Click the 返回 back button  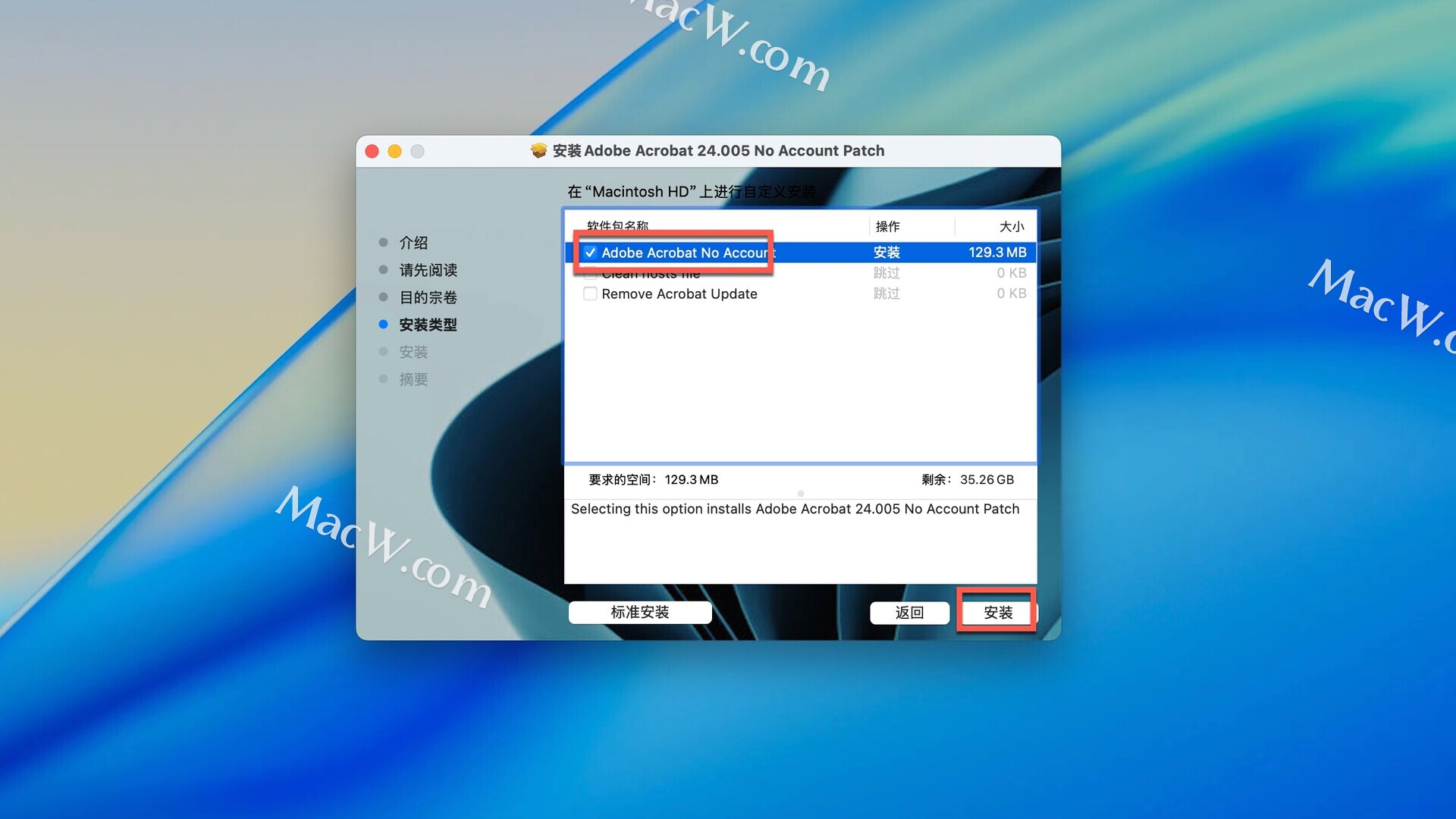tap(909, 612)
